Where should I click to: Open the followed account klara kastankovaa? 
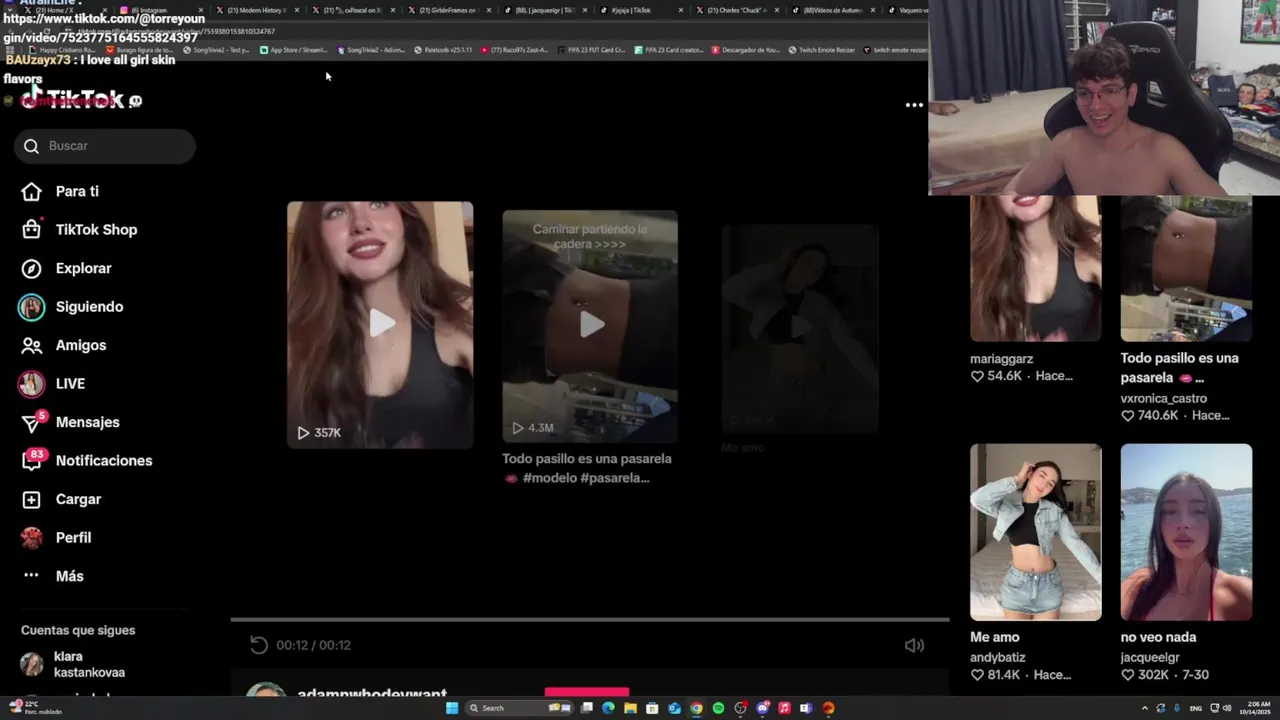73,664
